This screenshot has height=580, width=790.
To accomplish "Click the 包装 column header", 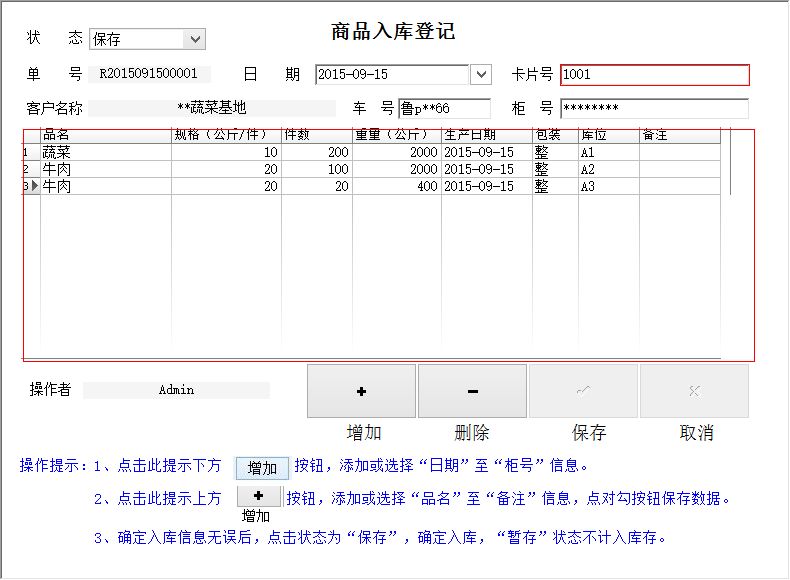I will tap(555, 135).
